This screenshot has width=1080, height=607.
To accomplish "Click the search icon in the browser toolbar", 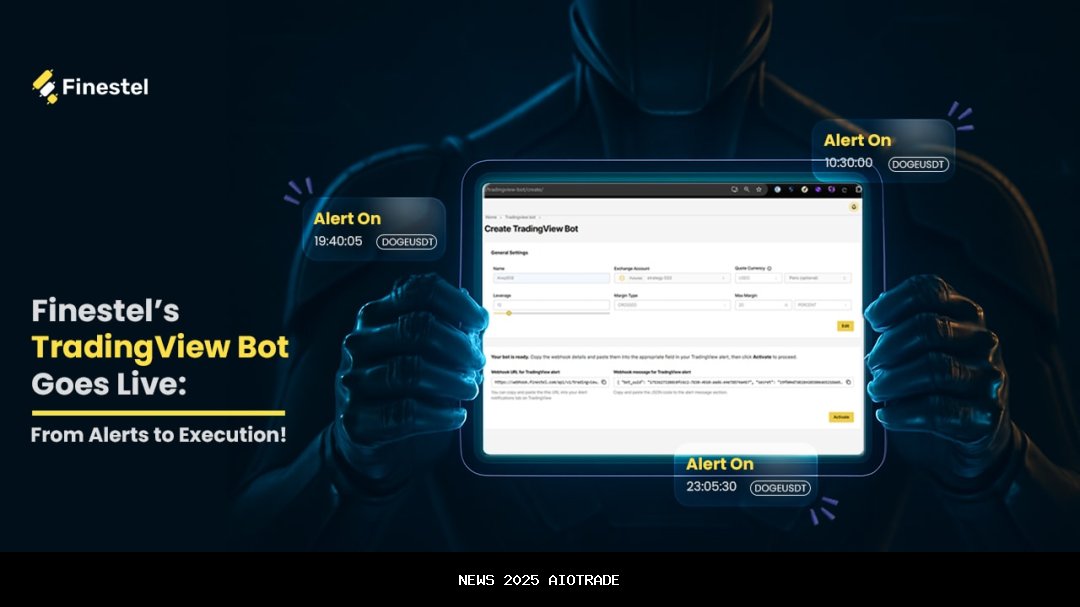I will (x=747, y=190).
